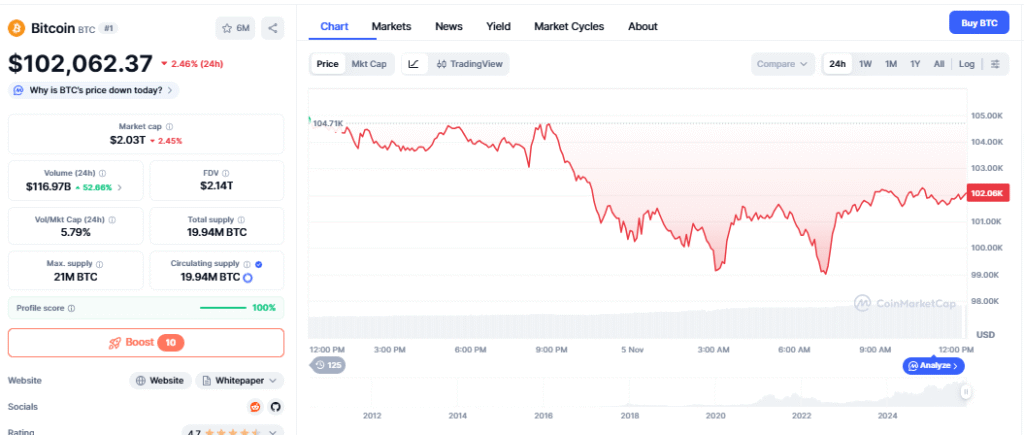Click the Bitcoin logo icon
The width and height of the screenshot is (1024, 435).
pos(15,28)
